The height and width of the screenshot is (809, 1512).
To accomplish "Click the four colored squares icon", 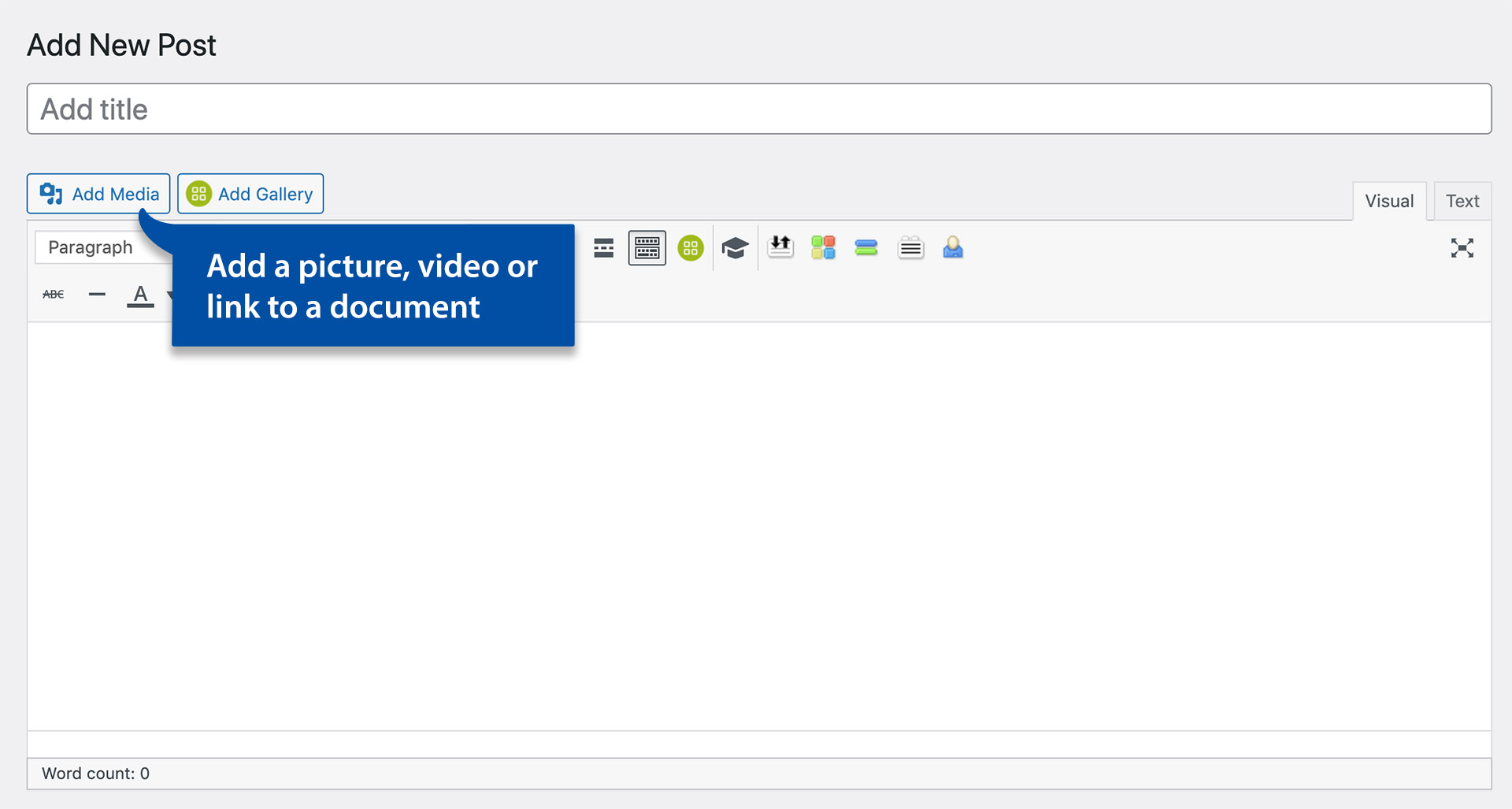I will pyautogui.click(x=823, y=247).
